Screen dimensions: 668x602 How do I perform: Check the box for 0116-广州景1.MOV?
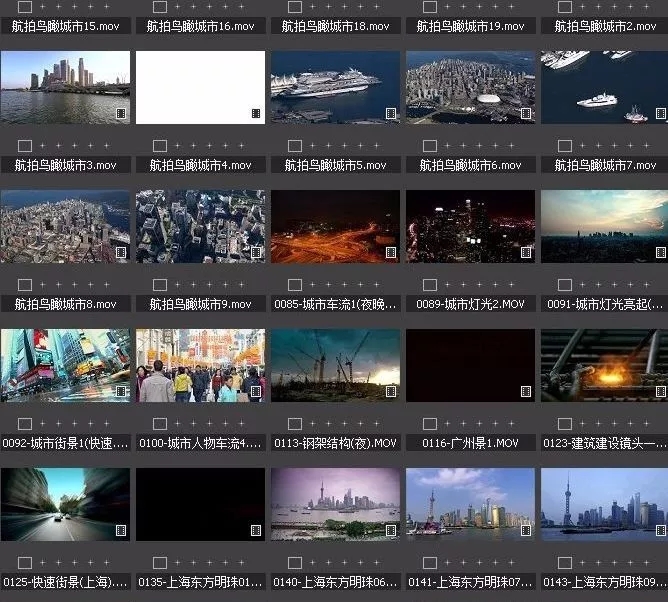click(x=430, y=423)
